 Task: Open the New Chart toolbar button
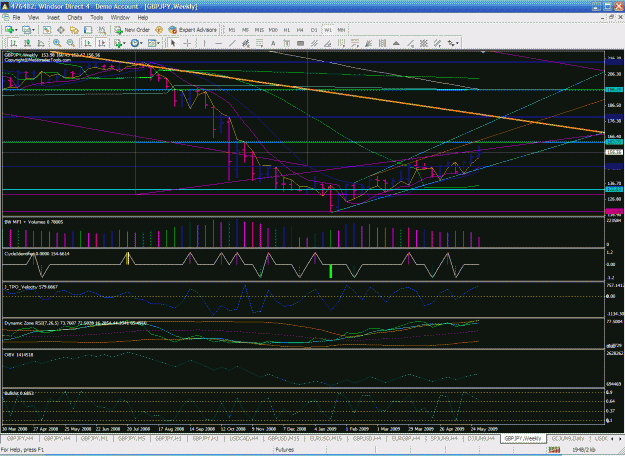point(9,30)
